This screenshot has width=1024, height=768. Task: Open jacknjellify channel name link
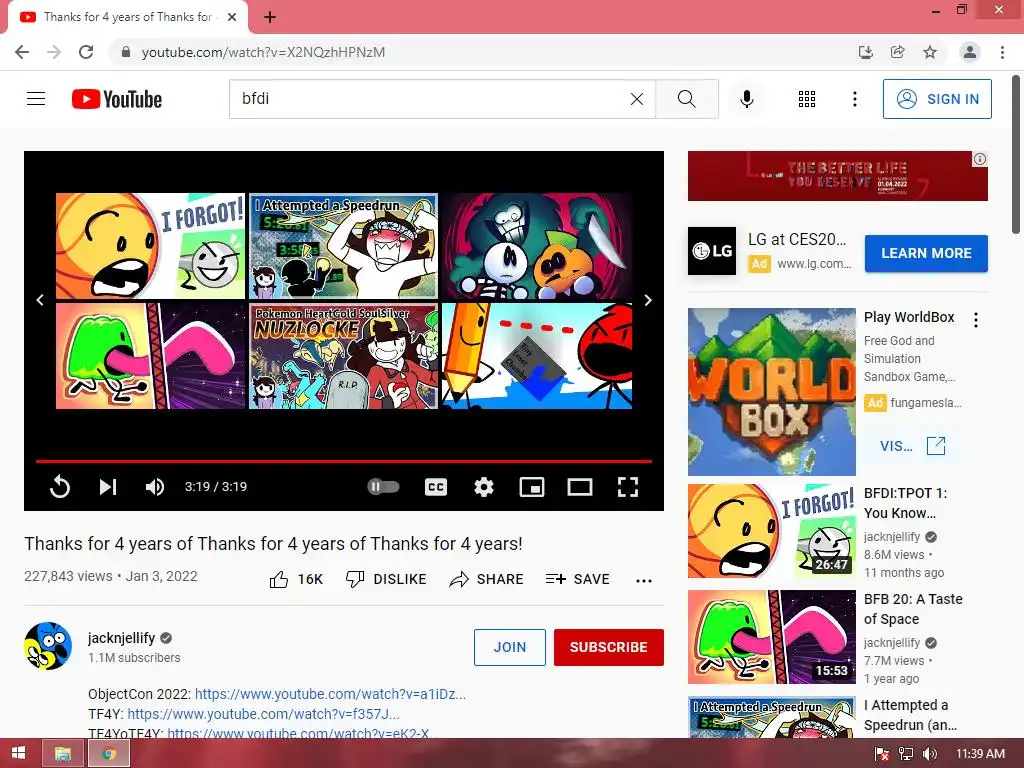click(121, 638)
